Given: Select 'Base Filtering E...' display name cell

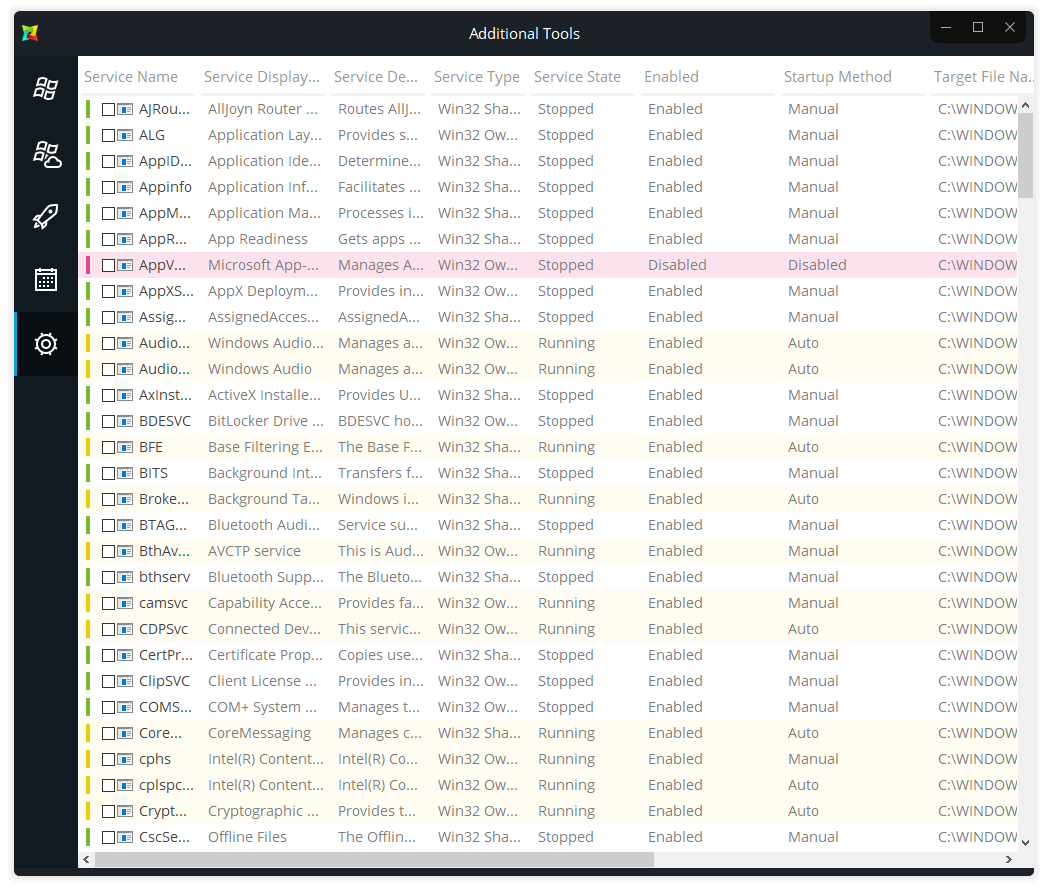Looking at the screenshot, I should coord(265,448).
